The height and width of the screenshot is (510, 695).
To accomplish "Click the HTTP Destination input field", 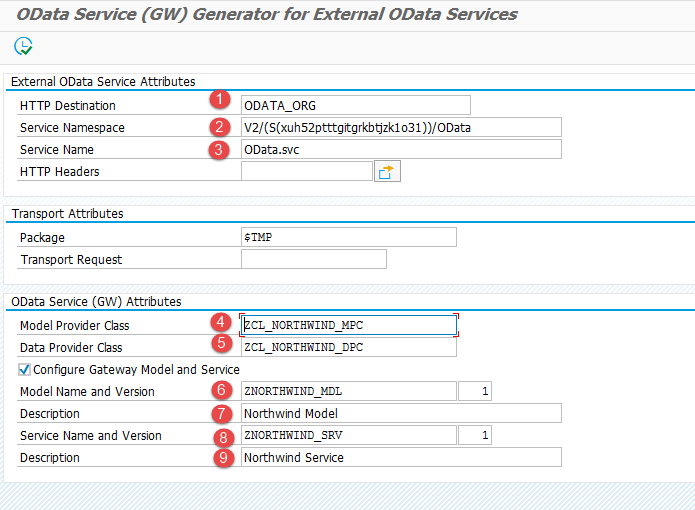I will 355,105.
